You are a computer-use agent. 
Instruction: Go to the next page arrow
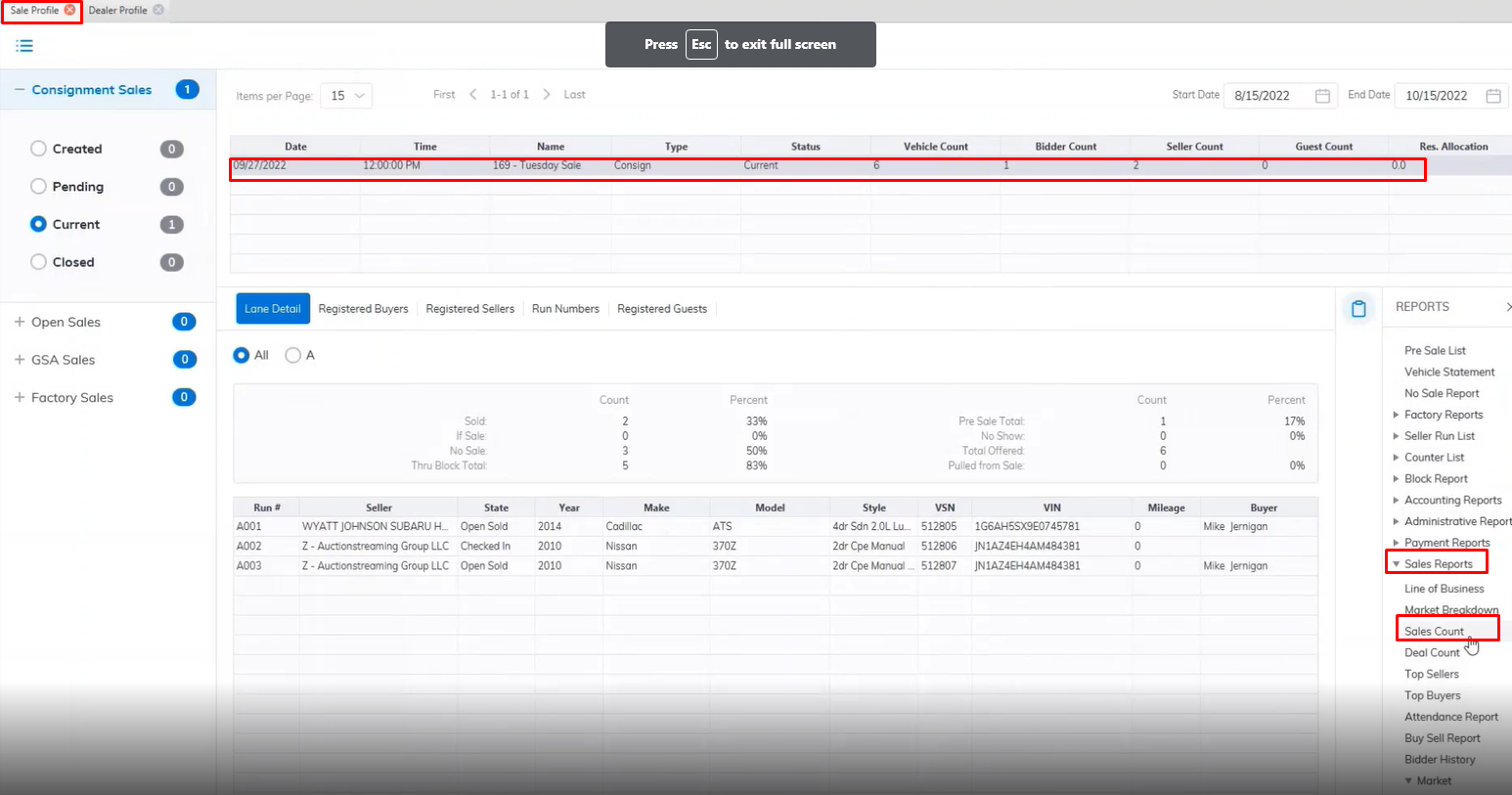tap(547, 95)
